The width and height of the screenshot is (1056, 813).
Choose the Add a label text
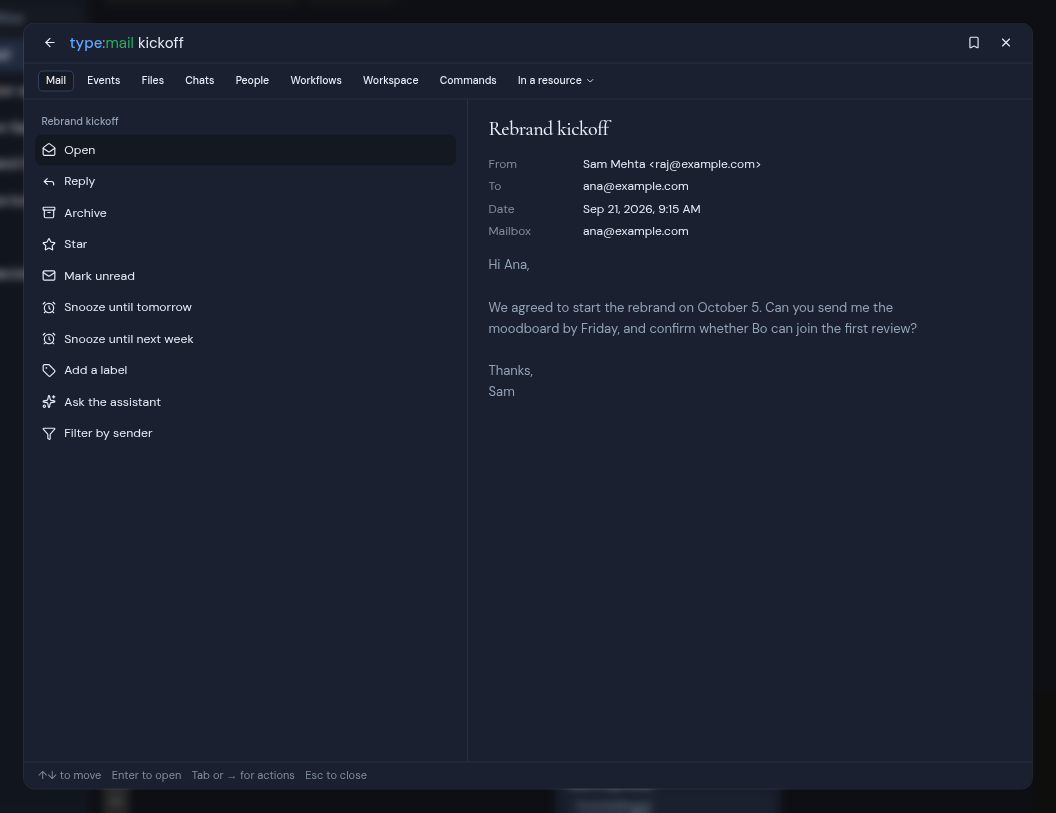tap(96, 370)
